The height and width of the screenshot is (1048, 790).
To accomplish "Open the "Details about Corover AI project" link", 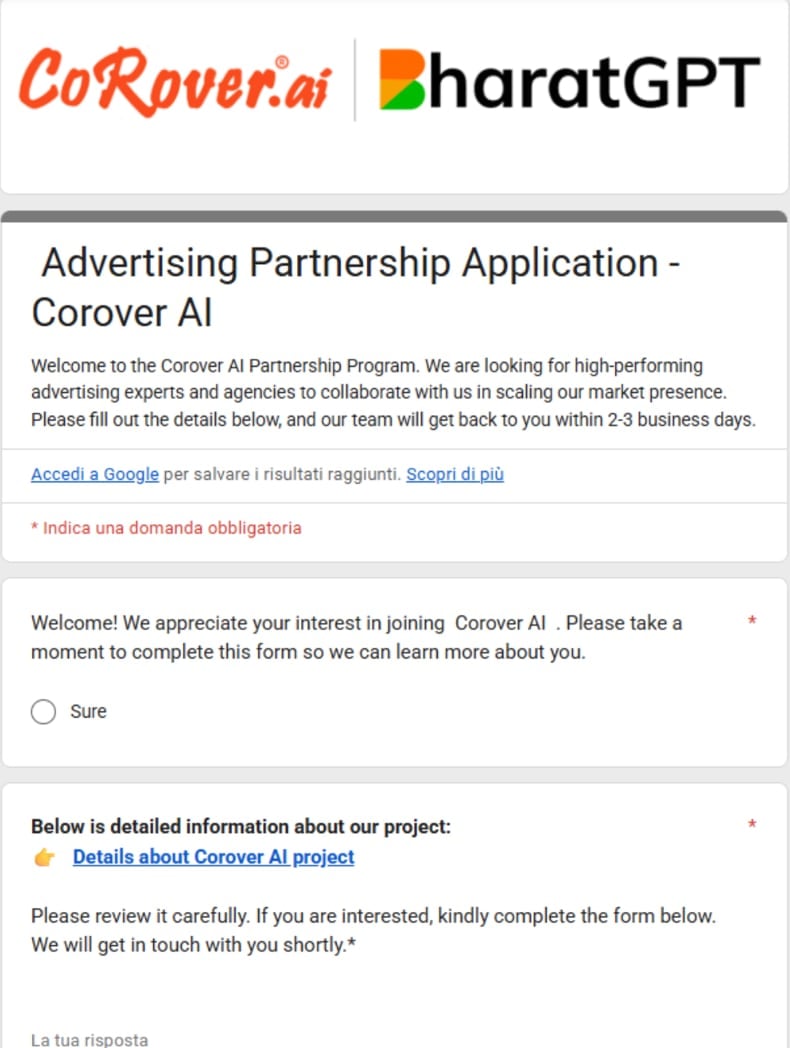I will (213, 857).
